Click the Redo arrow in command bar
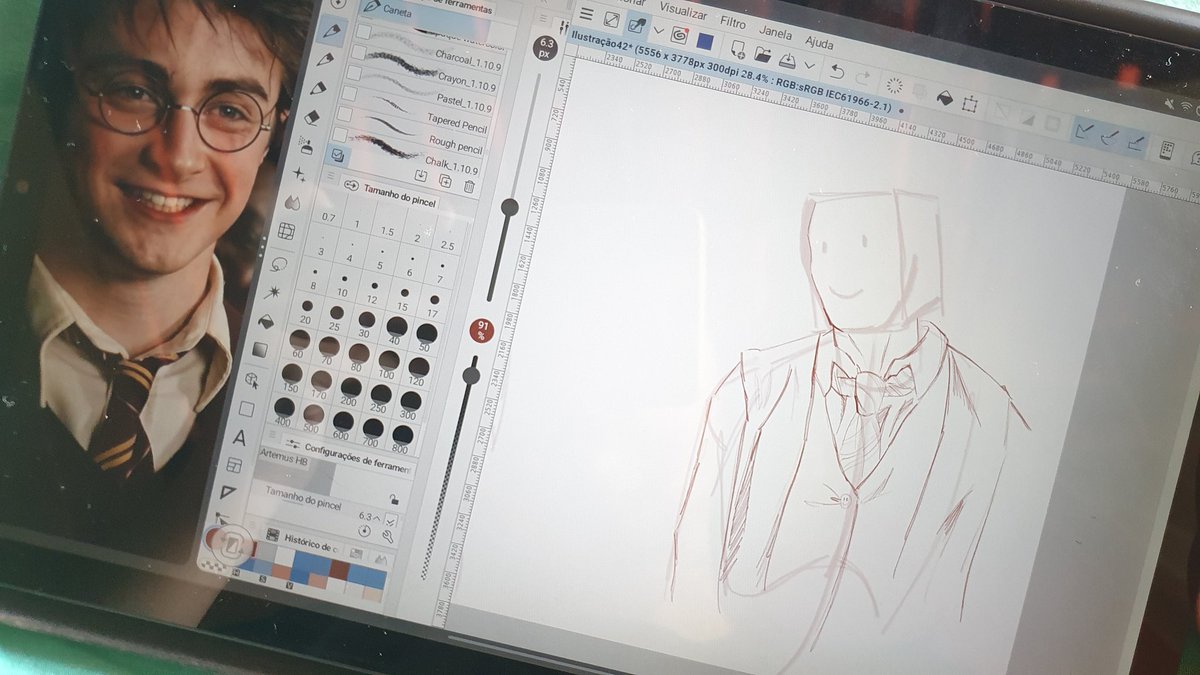Viewport: 1200px width, 675px height. point(863,78)
